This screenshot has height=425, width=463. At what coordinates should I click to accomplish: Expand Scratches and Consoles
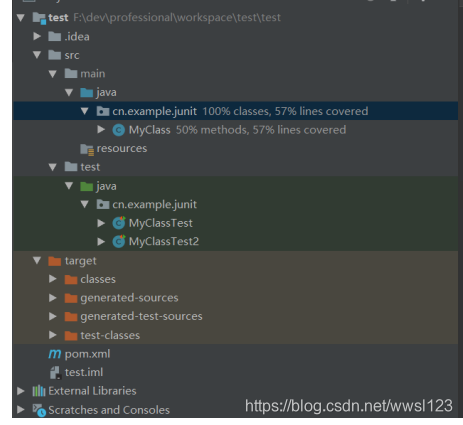click(x=21, y=409)
